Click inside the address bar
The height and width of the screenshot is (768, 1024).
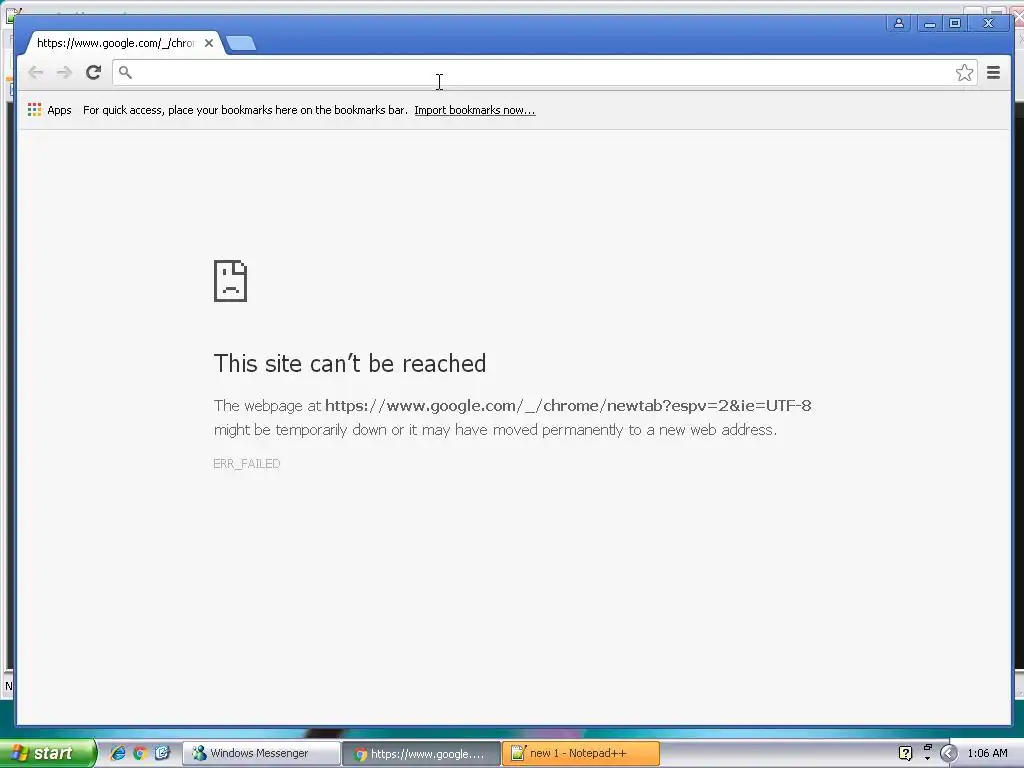coord(545,72)
